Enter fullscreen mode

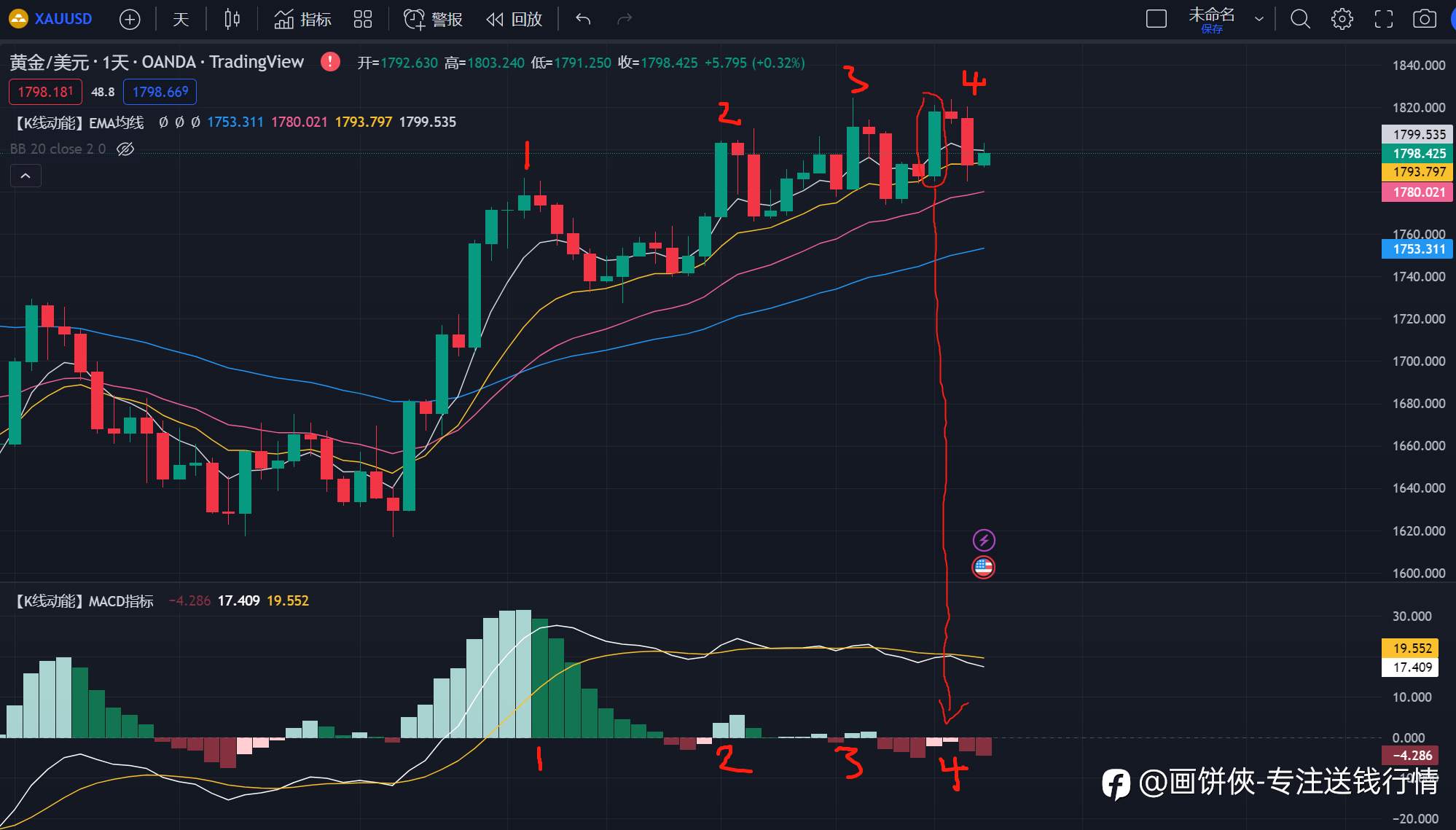coord(1384,19)
